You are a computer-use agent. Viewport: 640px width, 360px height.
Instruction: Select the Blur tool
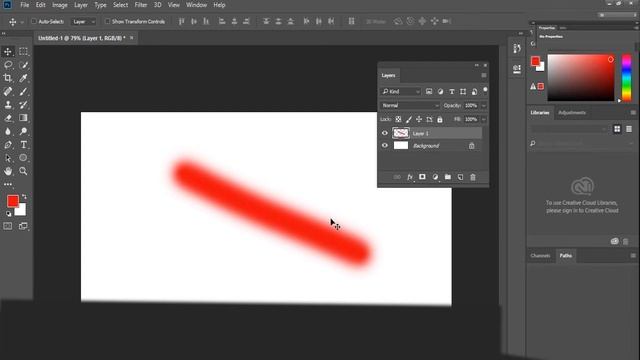click(x=8, y=131)
